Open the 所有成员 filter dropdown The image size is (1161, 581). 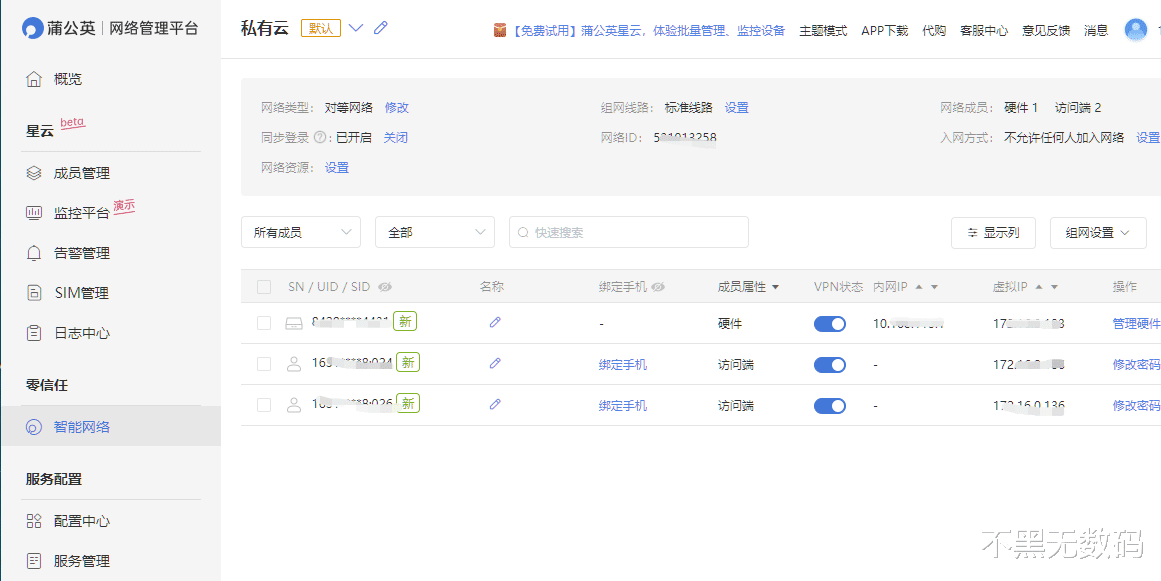[x=300, y=231]
